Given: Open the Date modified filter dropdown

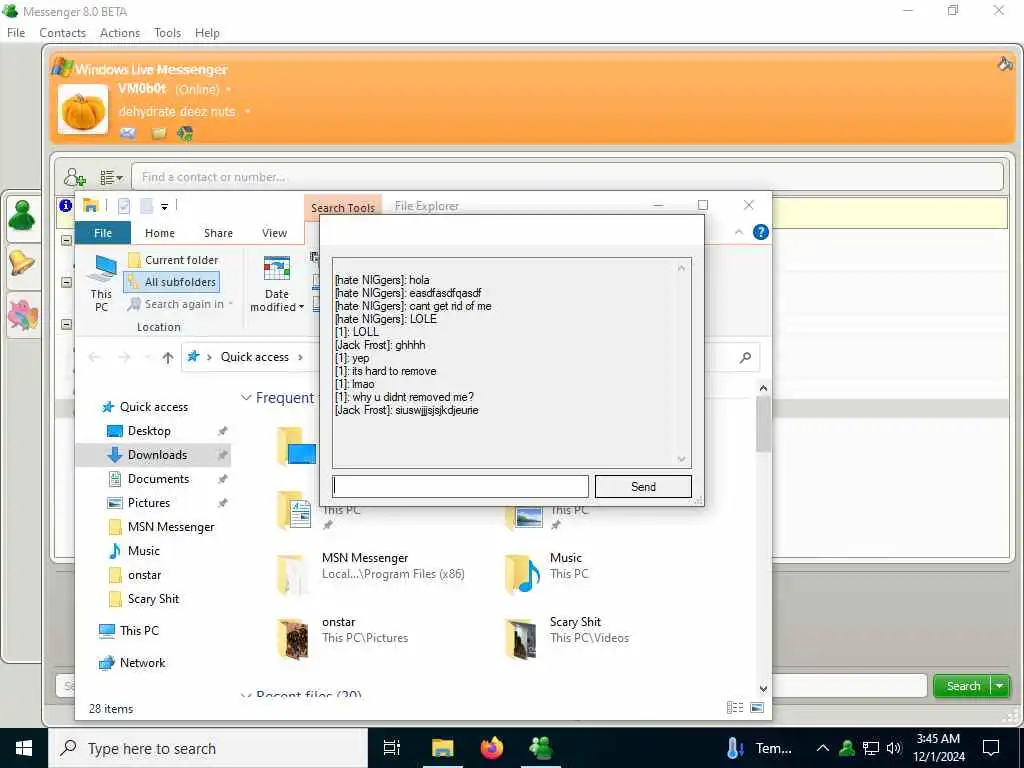Looking at the screenshot, I should 277,284.
